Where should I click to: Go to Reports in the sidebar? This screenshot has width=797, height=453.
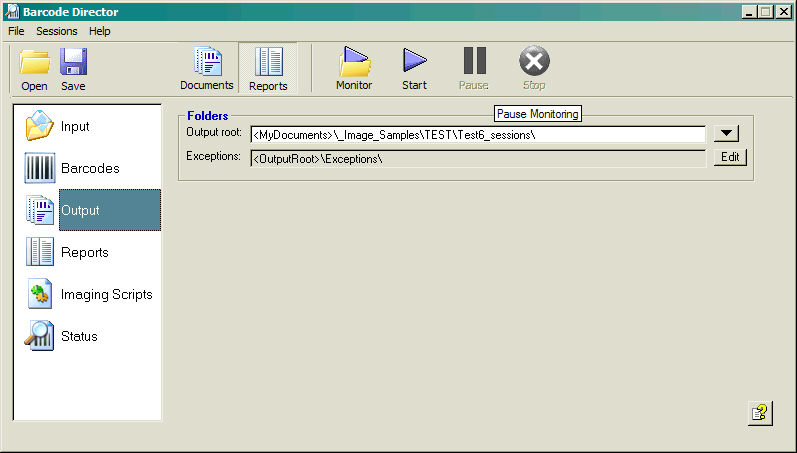tap(88, 253)
